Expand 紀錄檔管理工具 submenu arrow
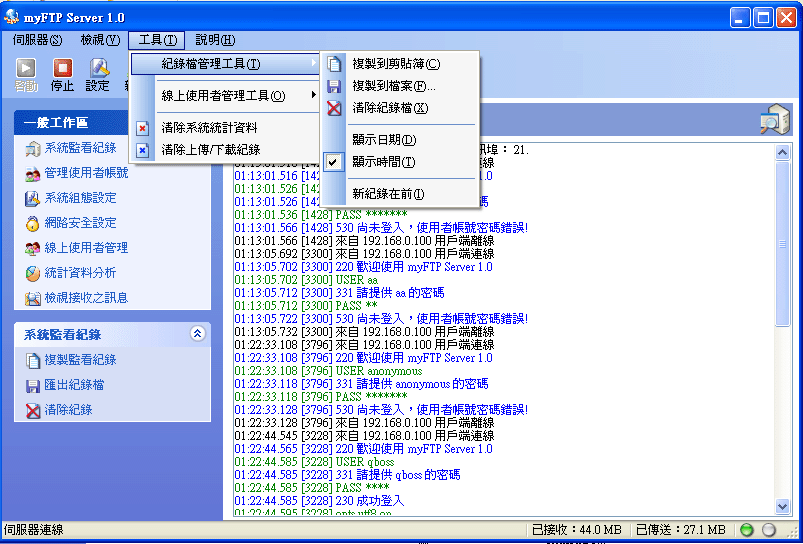803x544 pixels. click(x=313, y=64)
